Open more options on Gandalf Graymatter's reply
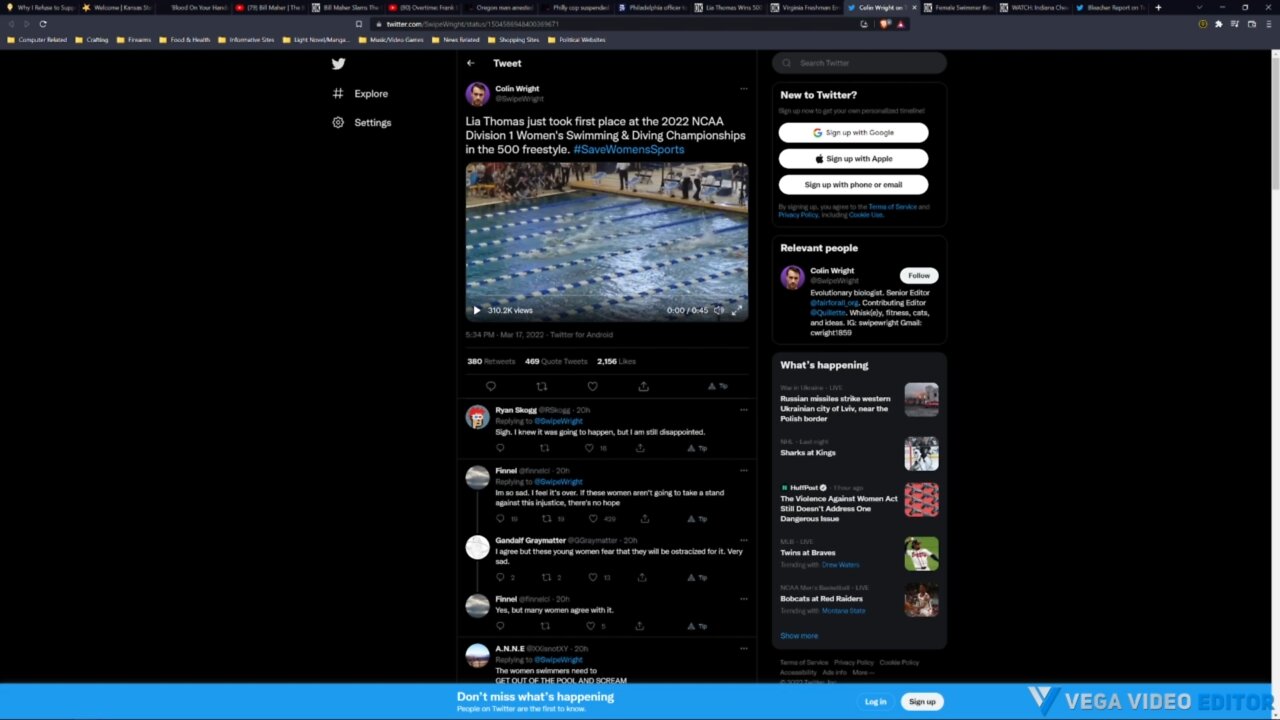Image resolution: width=1280 pixels, height=720 pixels. (743, 540)
